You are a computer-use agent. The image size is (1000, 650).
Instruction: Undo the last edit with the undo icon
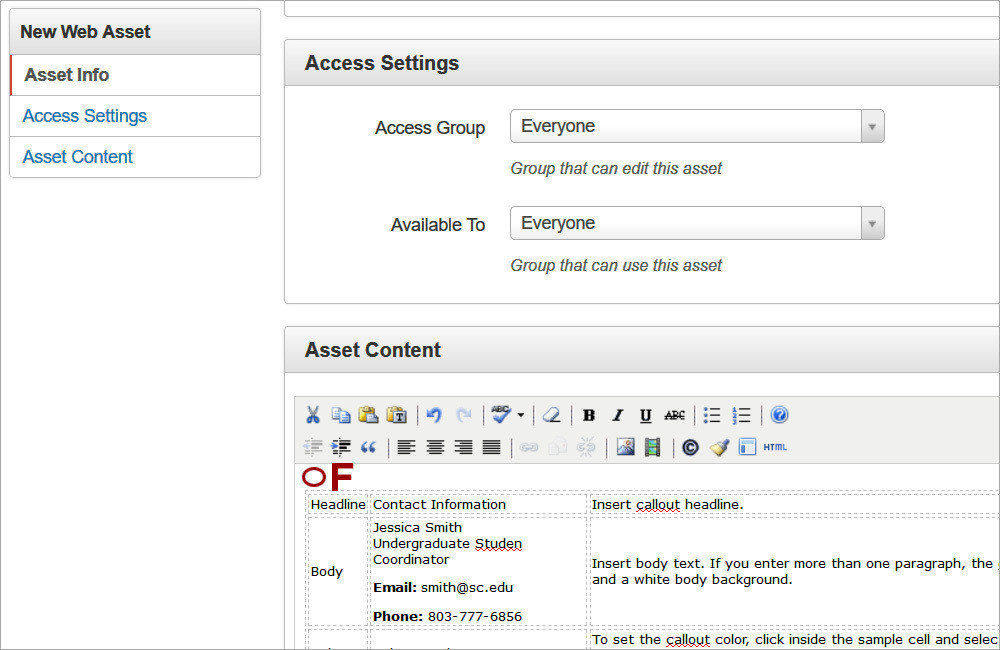point(433,414)
